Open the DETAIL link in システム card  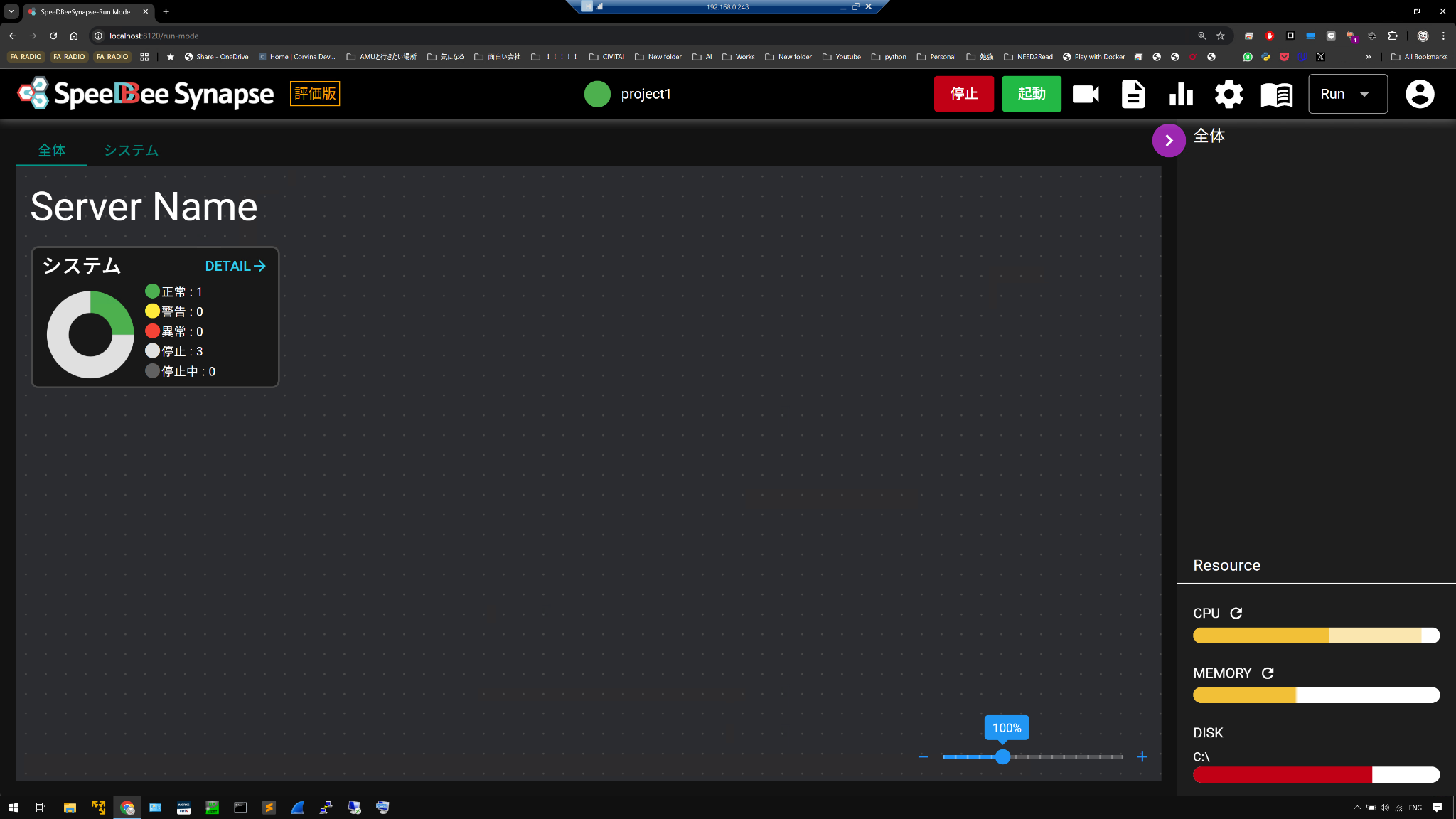[235, 266]
